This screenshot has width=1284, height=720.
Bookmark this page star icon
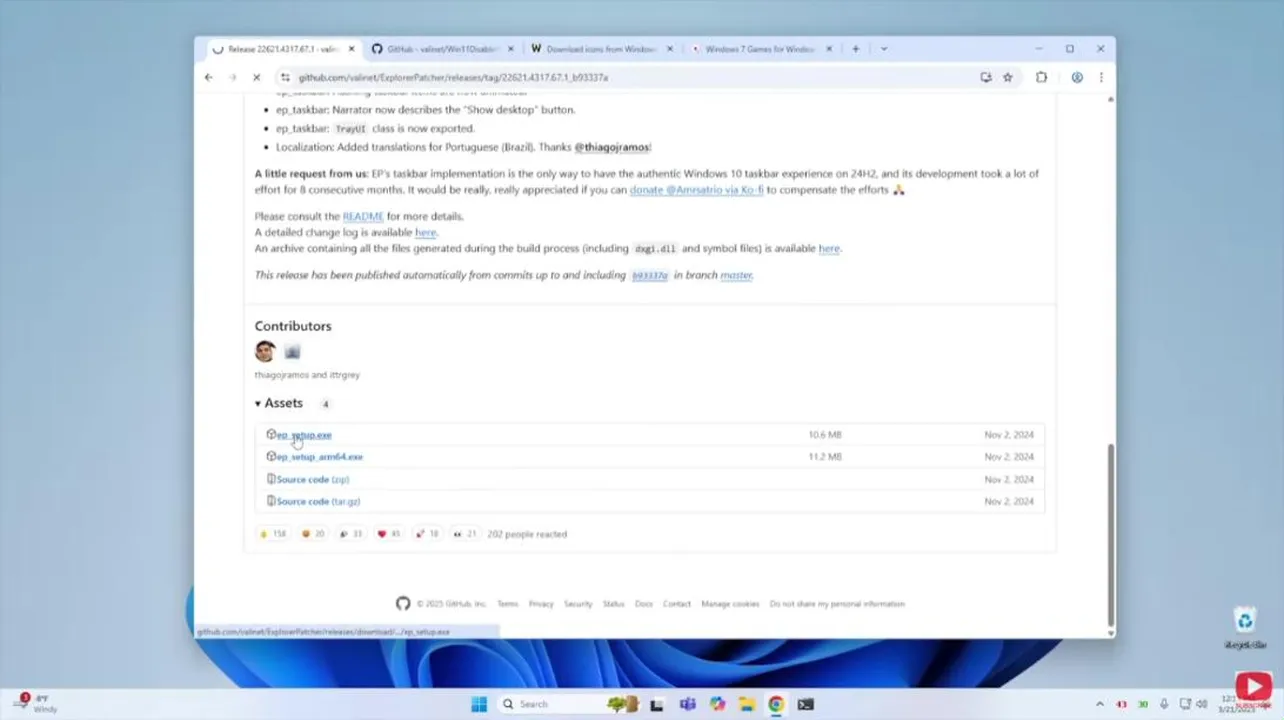(x=1008, y=77)
